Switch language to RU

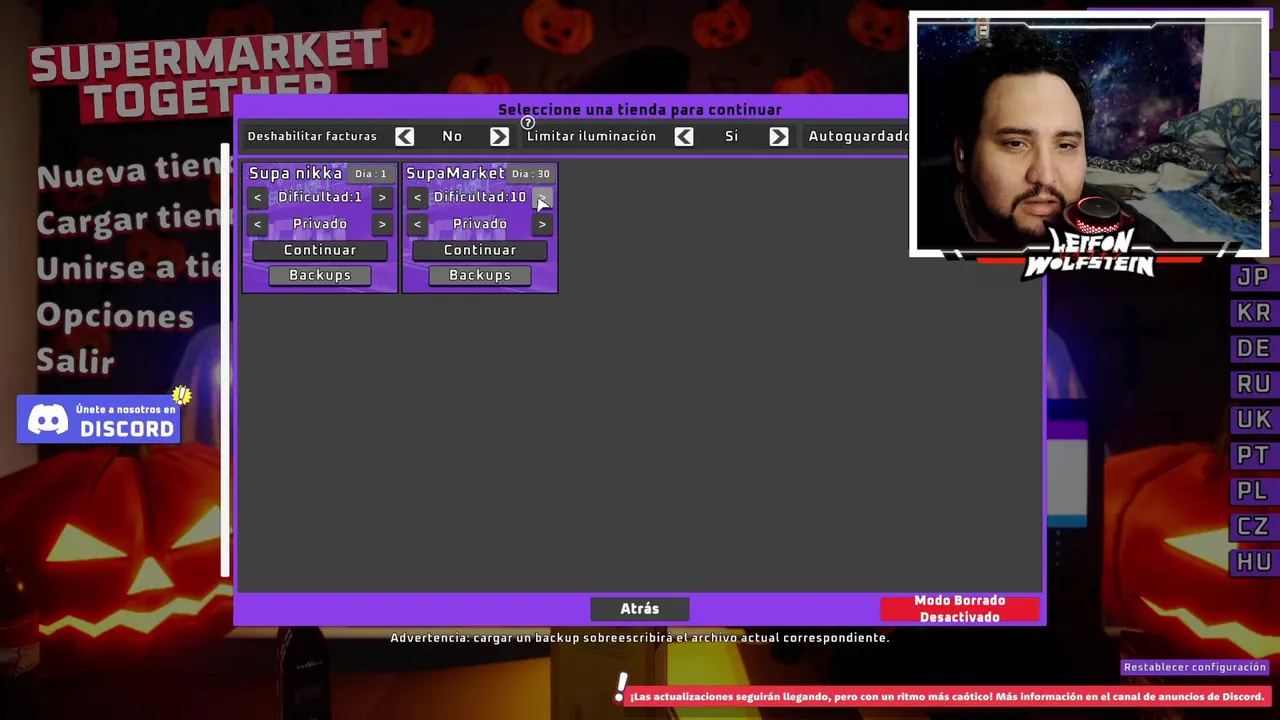[x=1253, y=384]
